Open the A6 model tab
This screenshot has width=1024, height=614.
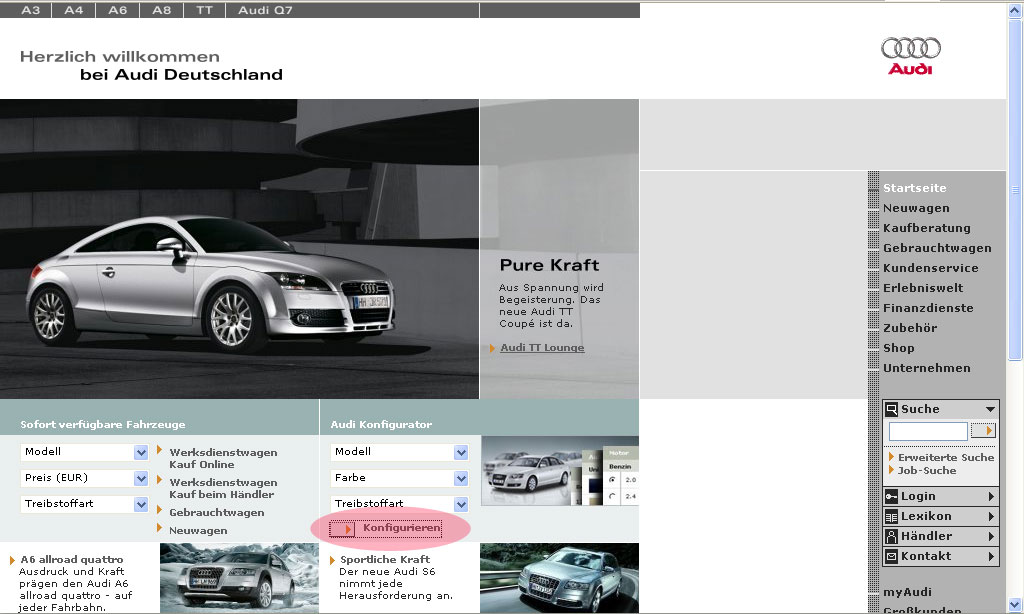(x=118, y=10)
